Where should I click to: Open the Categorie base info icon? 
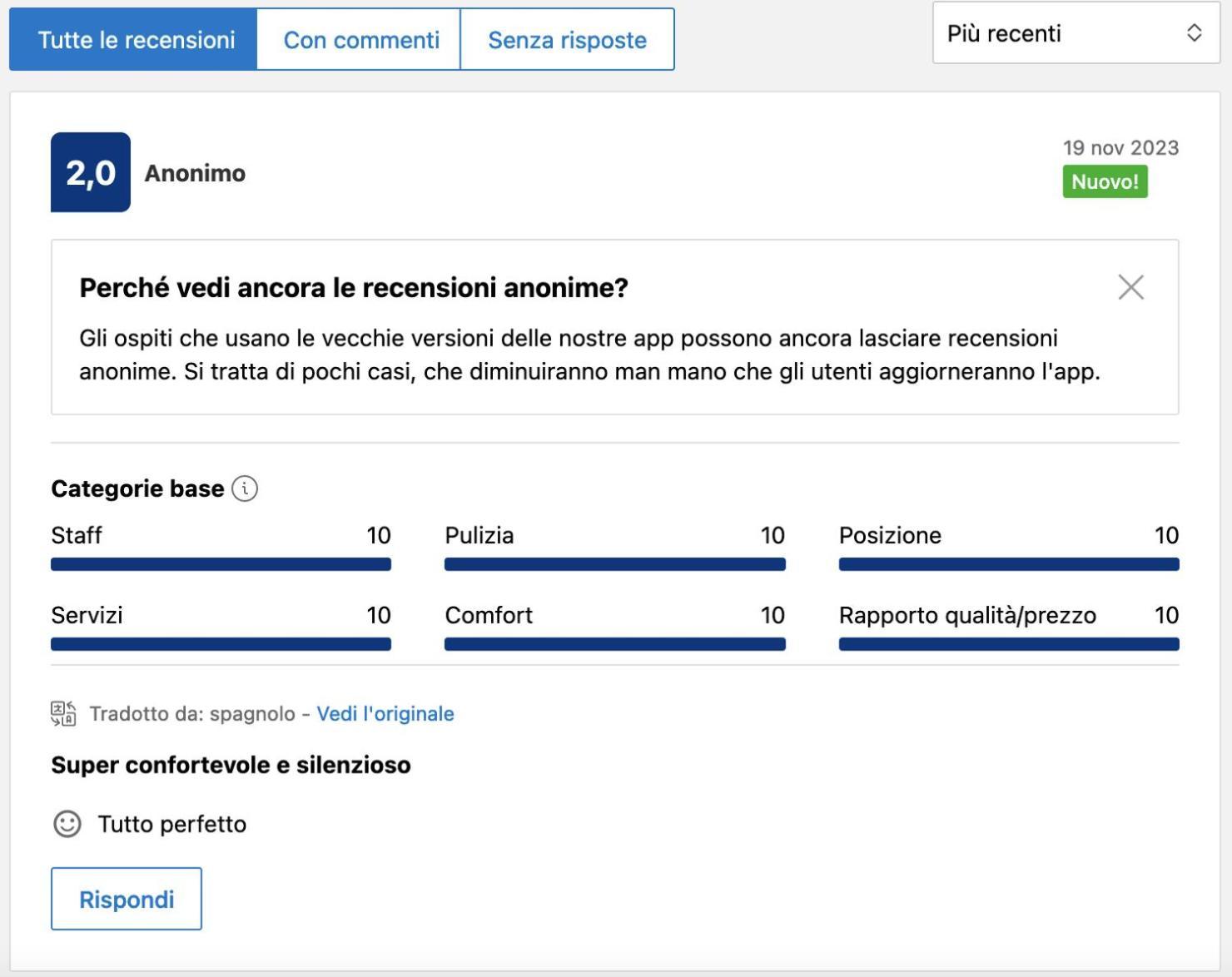pyautogui.click(x=245, y=488)
